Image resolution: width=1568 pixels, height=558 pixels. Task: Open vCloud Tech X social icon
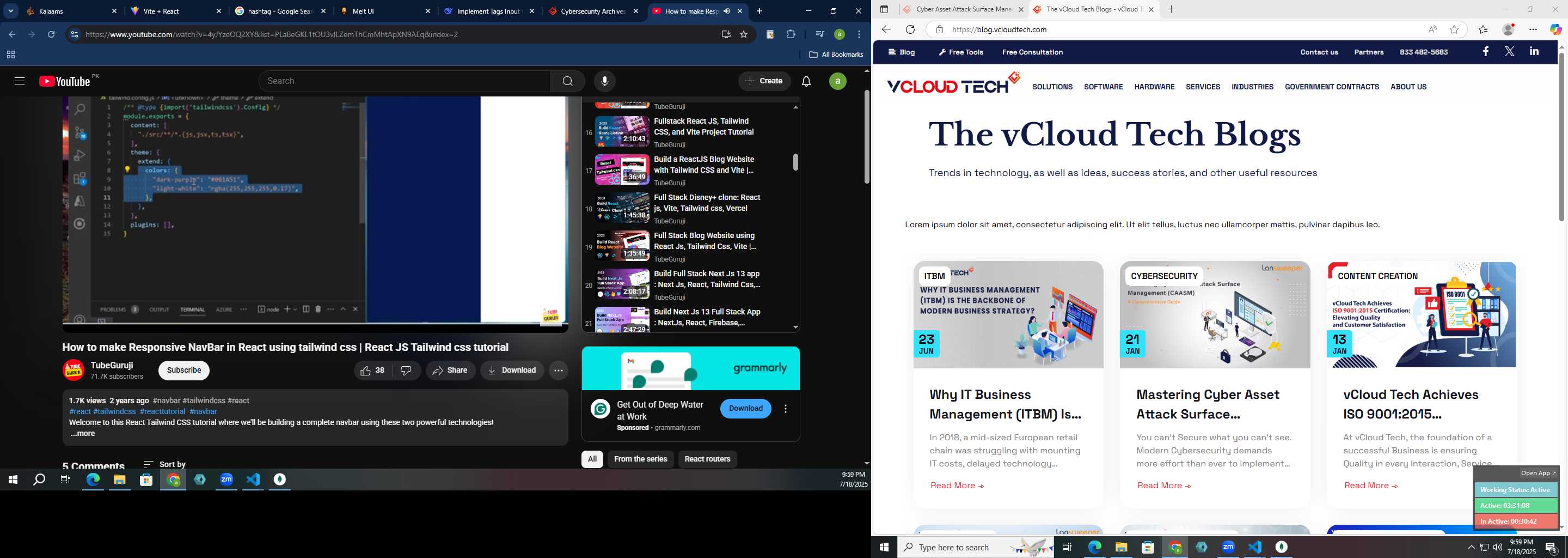point(1510,52)
